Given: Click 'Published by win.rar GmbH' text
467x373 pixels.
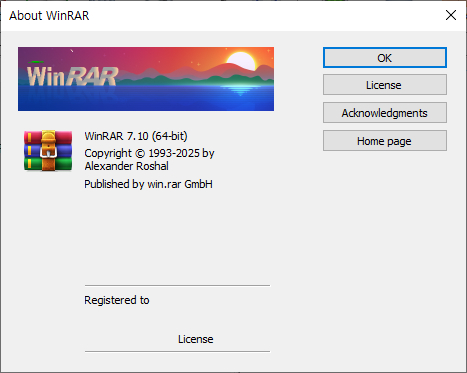Looking at the screenshot, I should [x=148, y=184].
